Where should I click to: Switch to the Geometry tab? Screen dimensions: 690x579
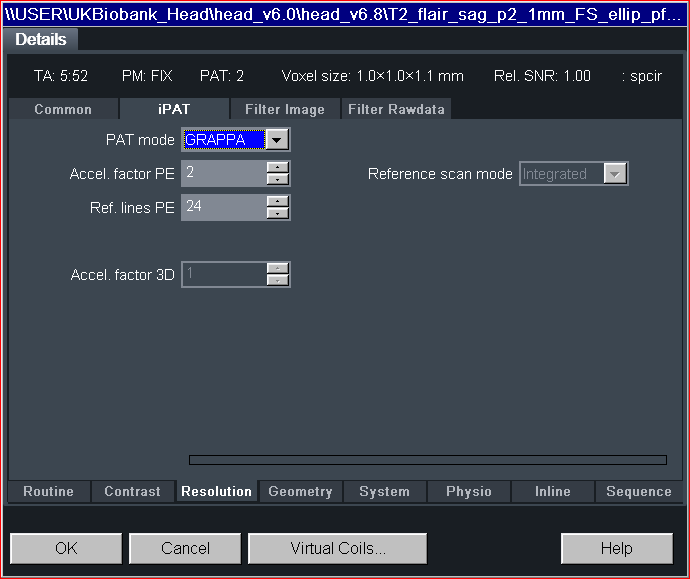click(300, 492)
